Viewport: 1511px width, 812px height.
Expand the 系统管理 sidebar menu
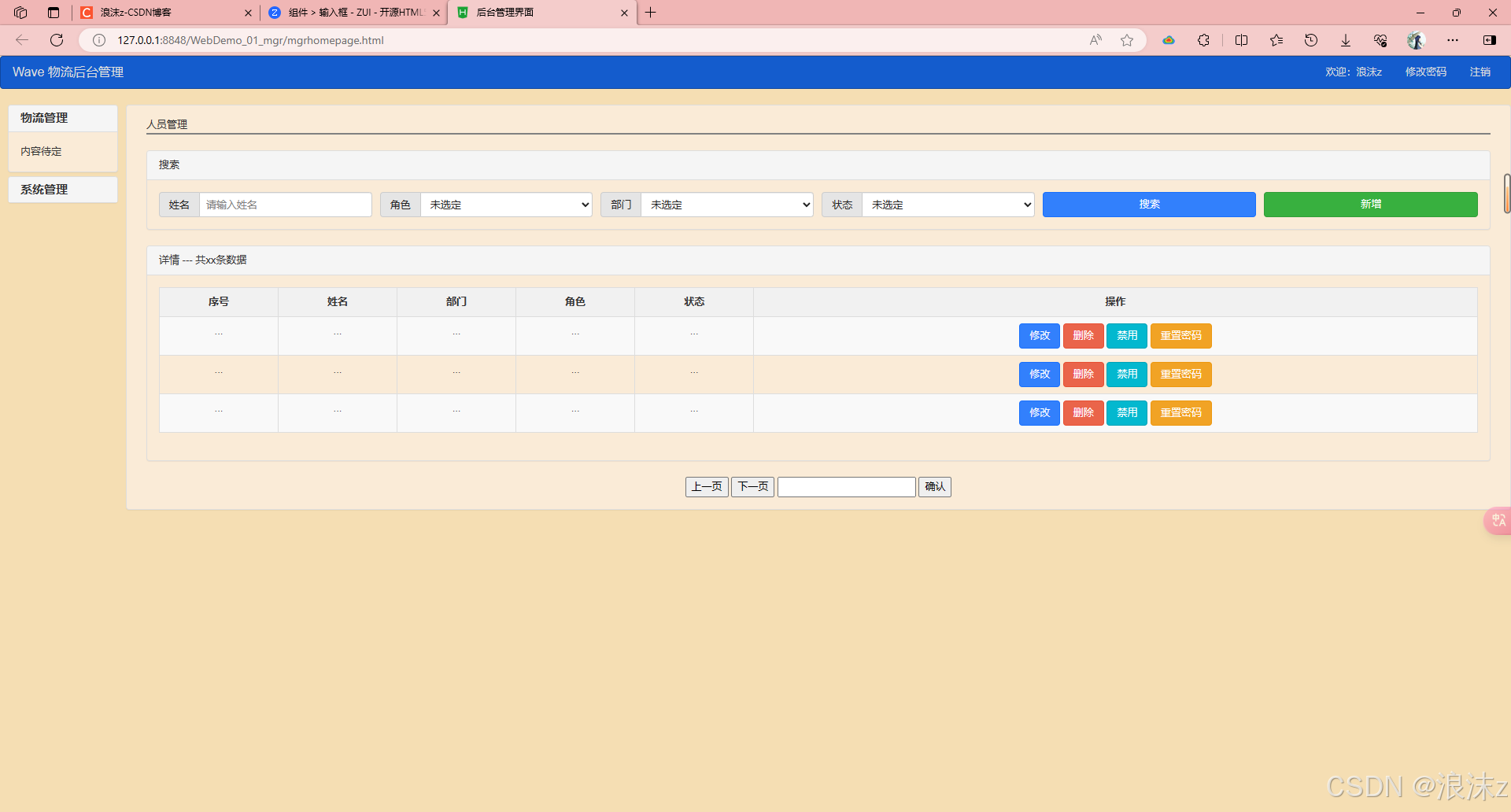pyautogui.click(x=63, y=190)
